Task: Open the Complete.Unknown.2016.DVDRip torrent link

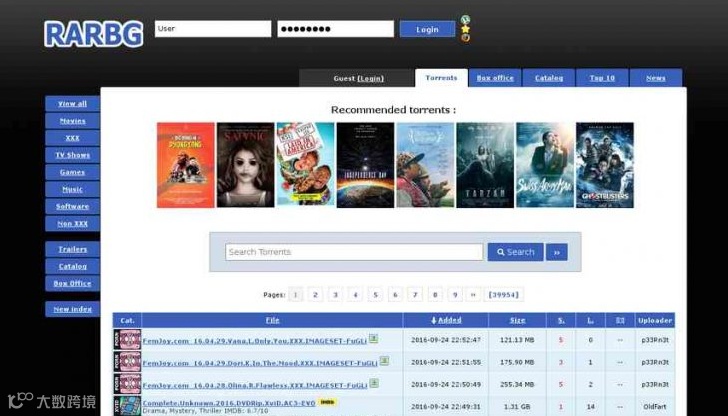Action: point(229,403)
